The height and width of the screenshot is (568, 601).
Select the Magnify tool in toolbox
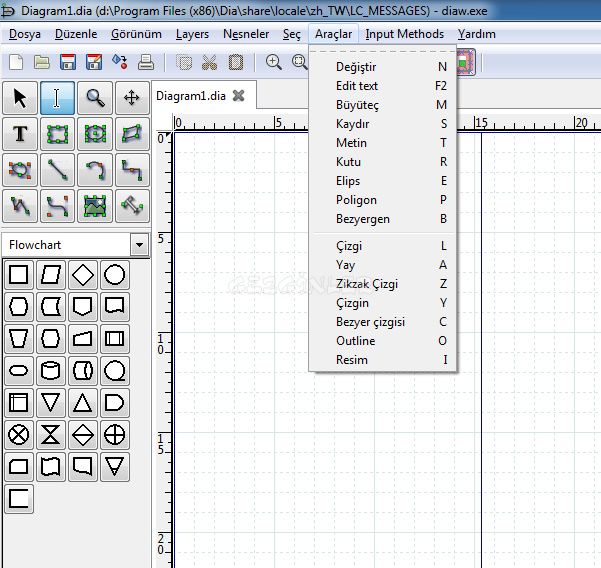click(x=95, y=98)
